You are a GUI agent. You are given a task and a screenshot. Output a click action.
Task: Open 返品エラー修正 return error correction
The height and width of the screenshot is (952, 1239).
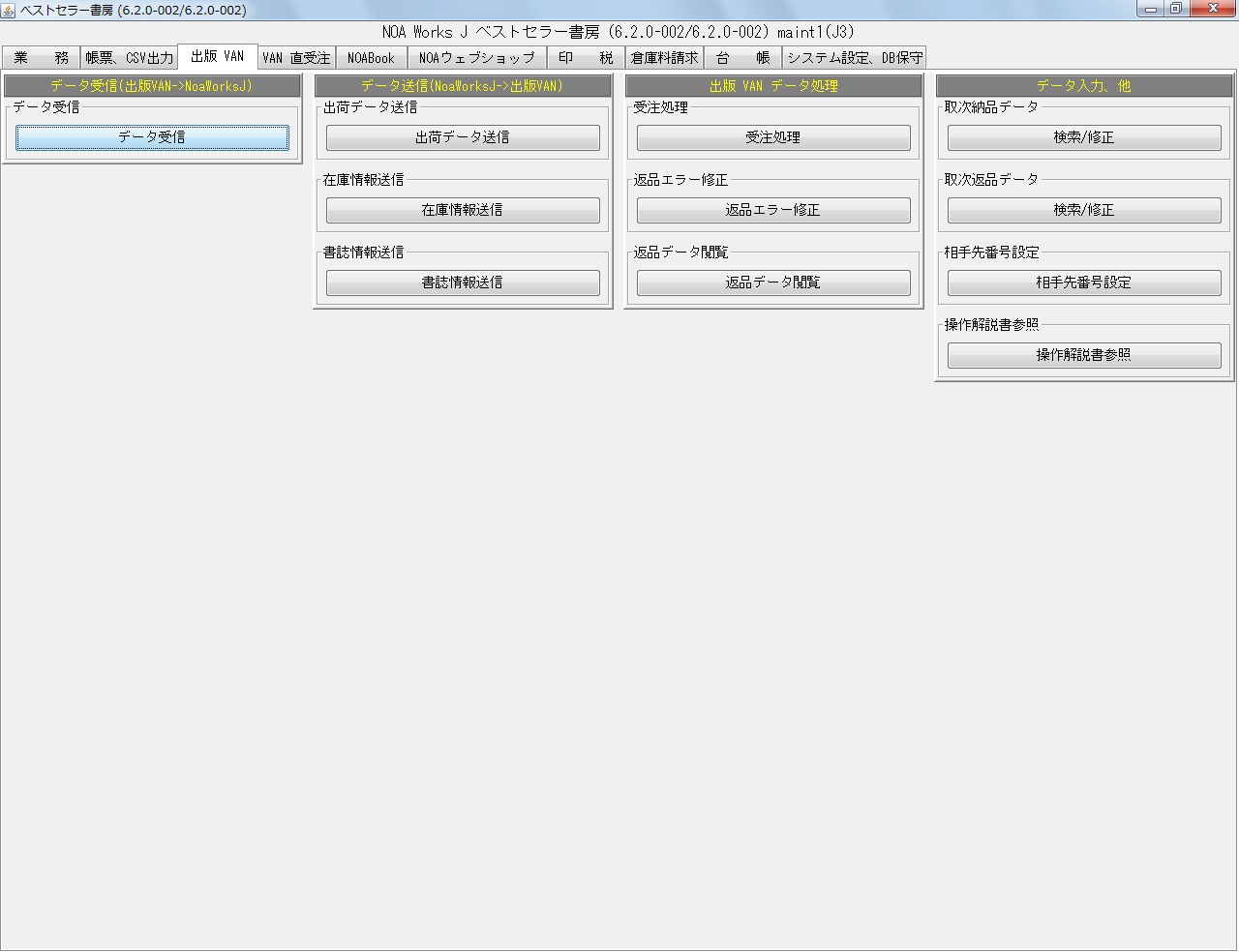pyautogui.click(x=772, y=210)
